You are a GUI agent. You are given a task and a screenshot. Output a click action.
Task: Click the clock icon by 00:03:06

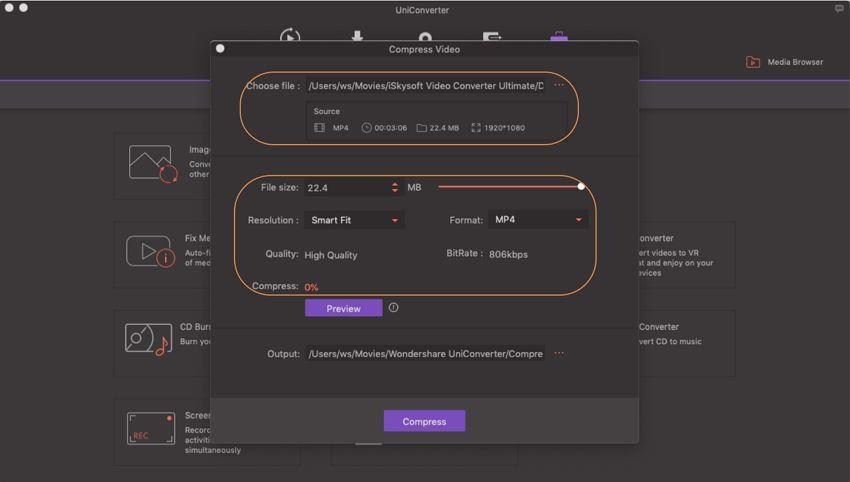tap(366, 128)
